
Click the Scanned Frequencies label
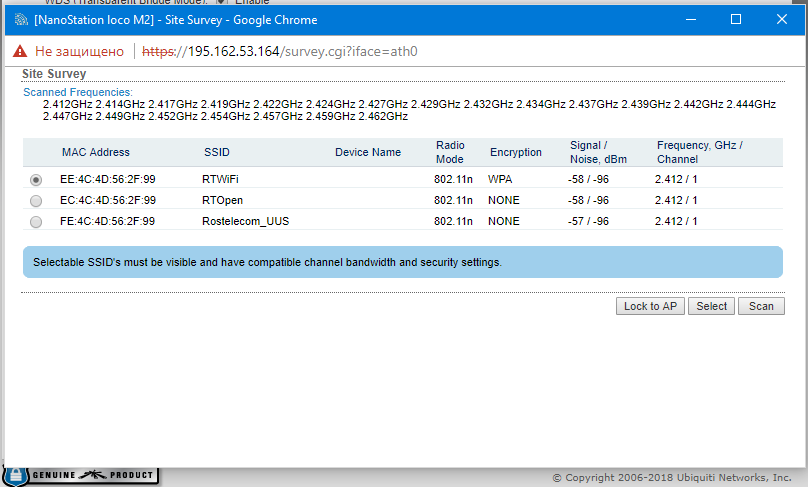coord(78,92)
